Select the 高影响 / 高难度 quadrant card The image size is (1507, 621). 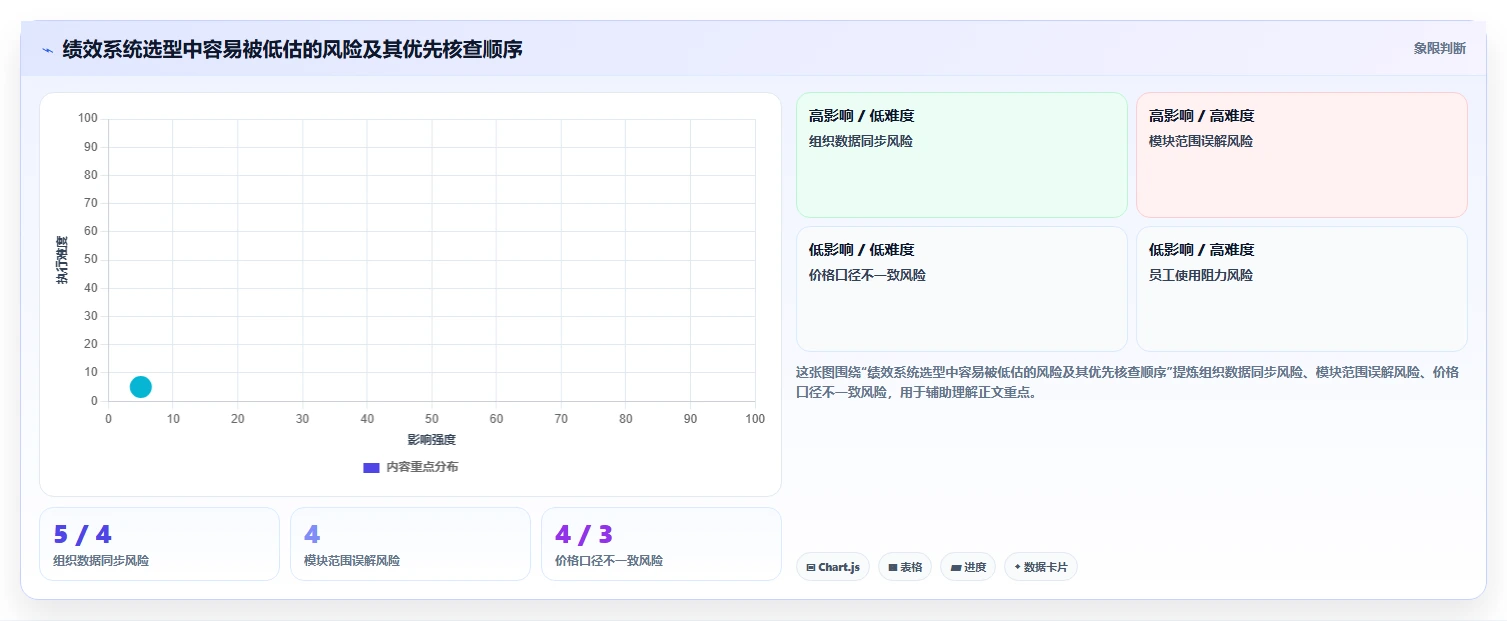[1301, 155]
